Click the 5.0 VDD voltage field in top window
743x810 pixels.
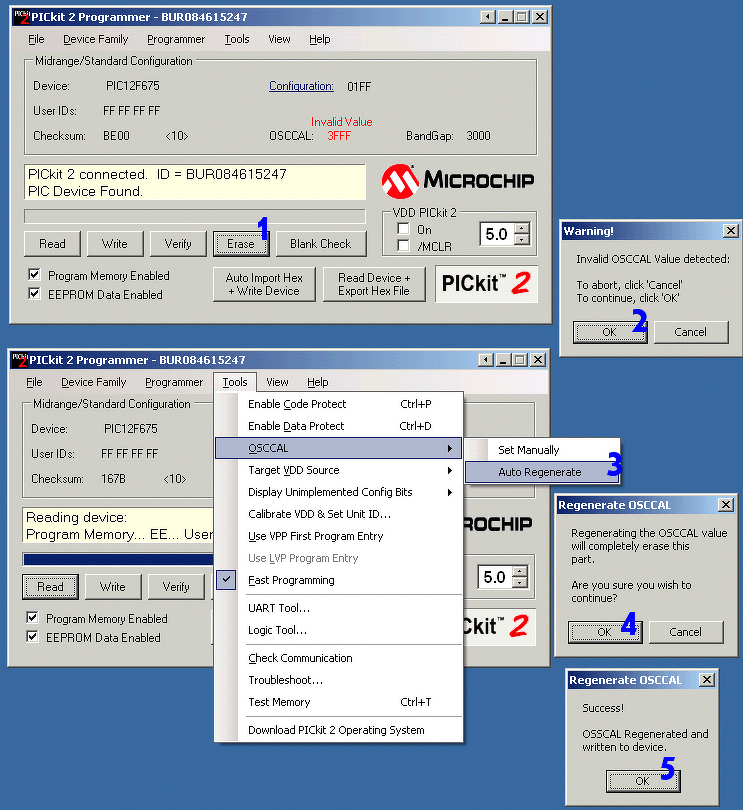[x=498, y=234]
